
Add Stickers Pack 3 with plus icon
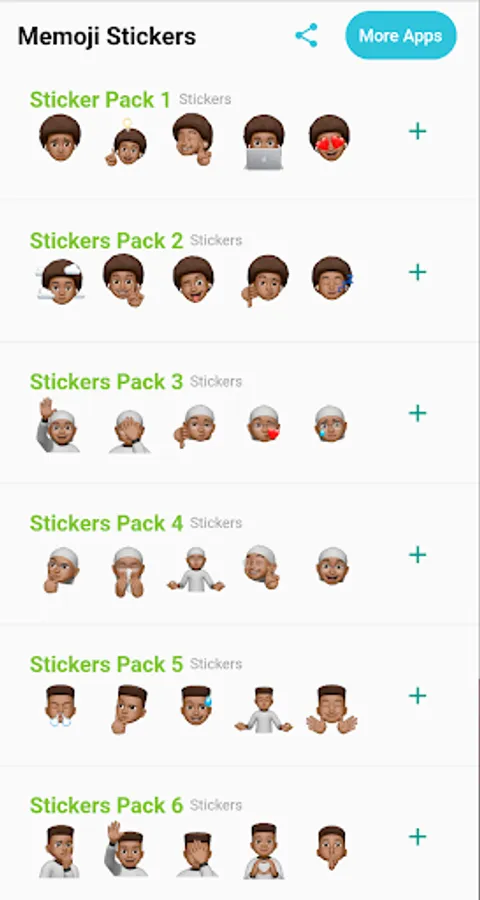pos(417,413)
